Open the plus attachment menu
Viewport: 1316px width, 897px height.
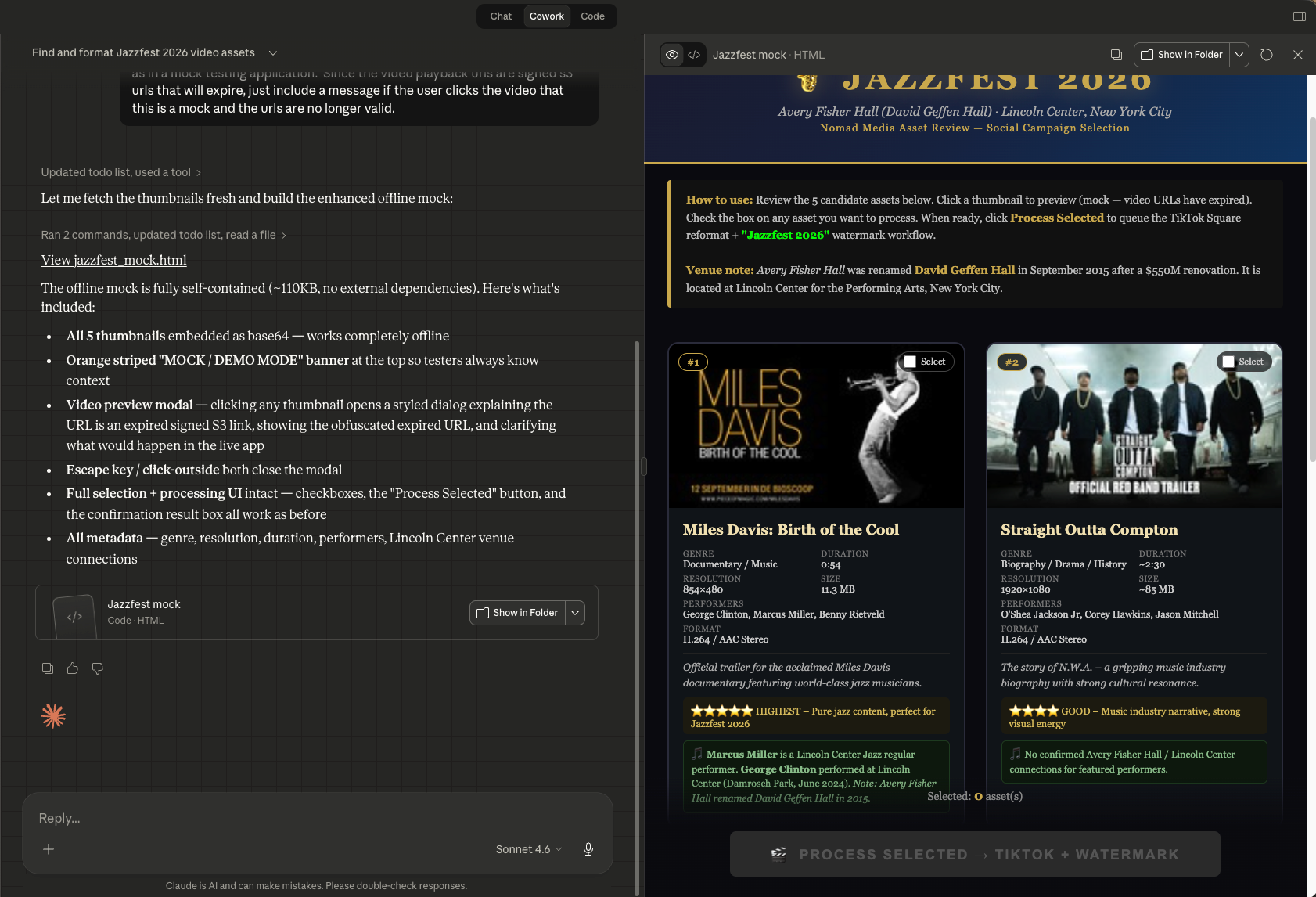(x=49, y=849)
